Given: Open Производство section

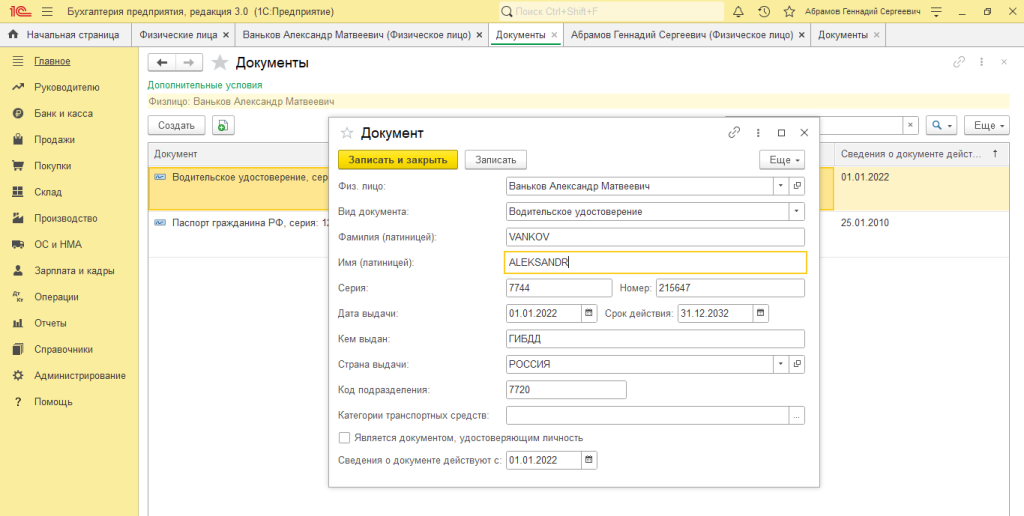Looking at the screenshot, I should point(65,218).
